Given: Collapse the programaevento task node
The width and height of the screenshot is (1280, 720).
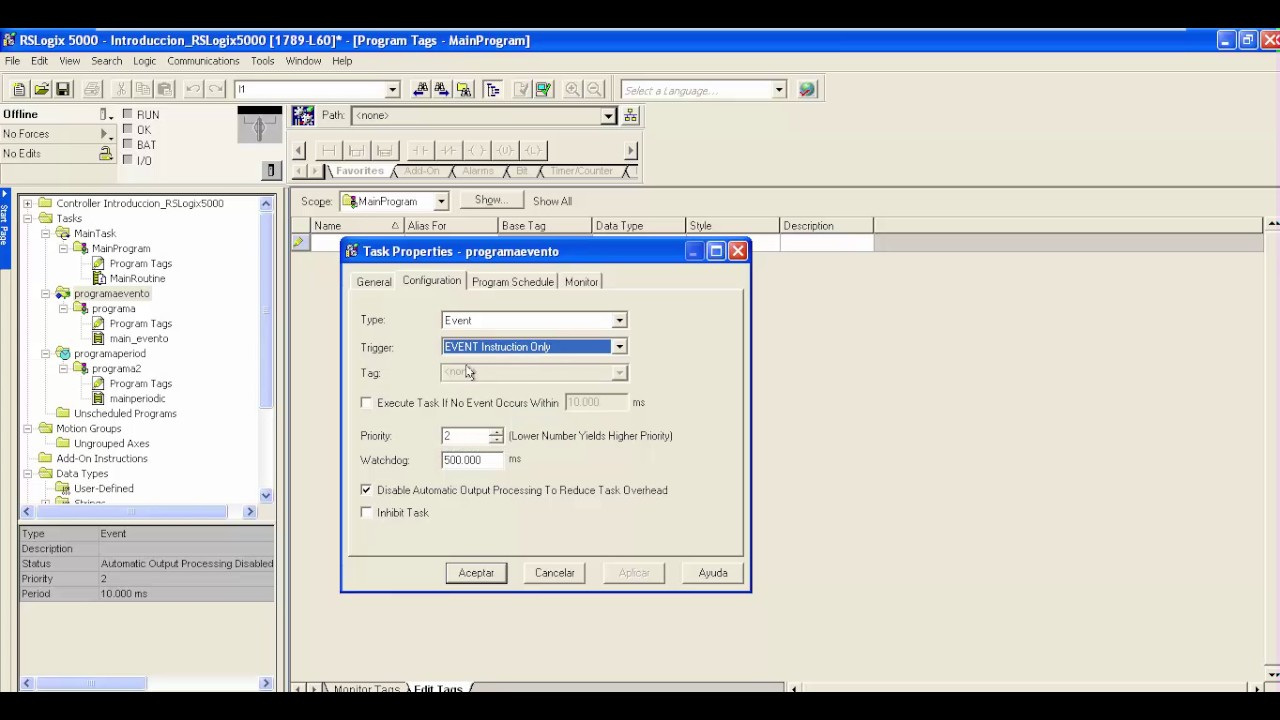Looking at the screenshot, I should [x=46, y=293].
